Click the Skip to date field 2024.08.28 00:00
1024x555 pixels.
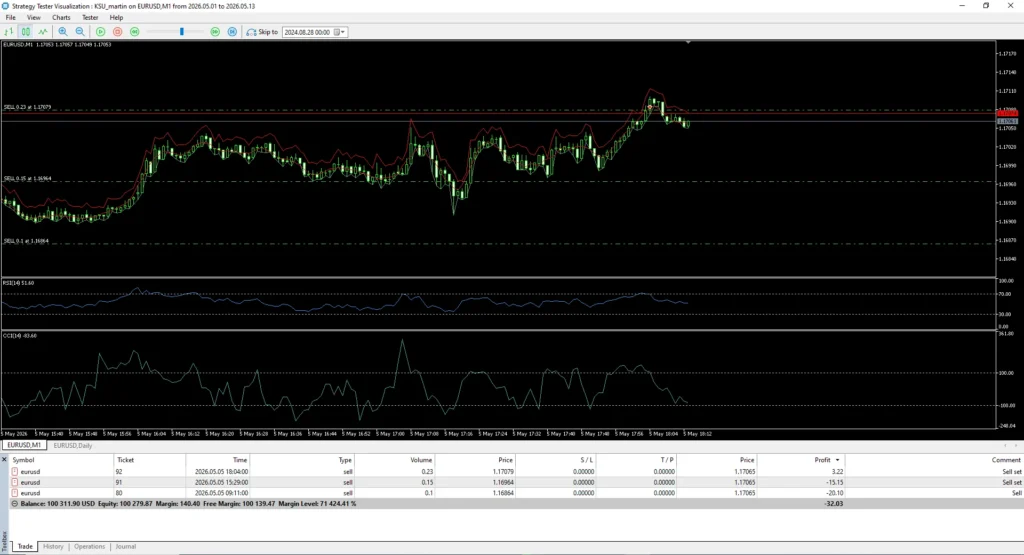[x=308, y=32]
